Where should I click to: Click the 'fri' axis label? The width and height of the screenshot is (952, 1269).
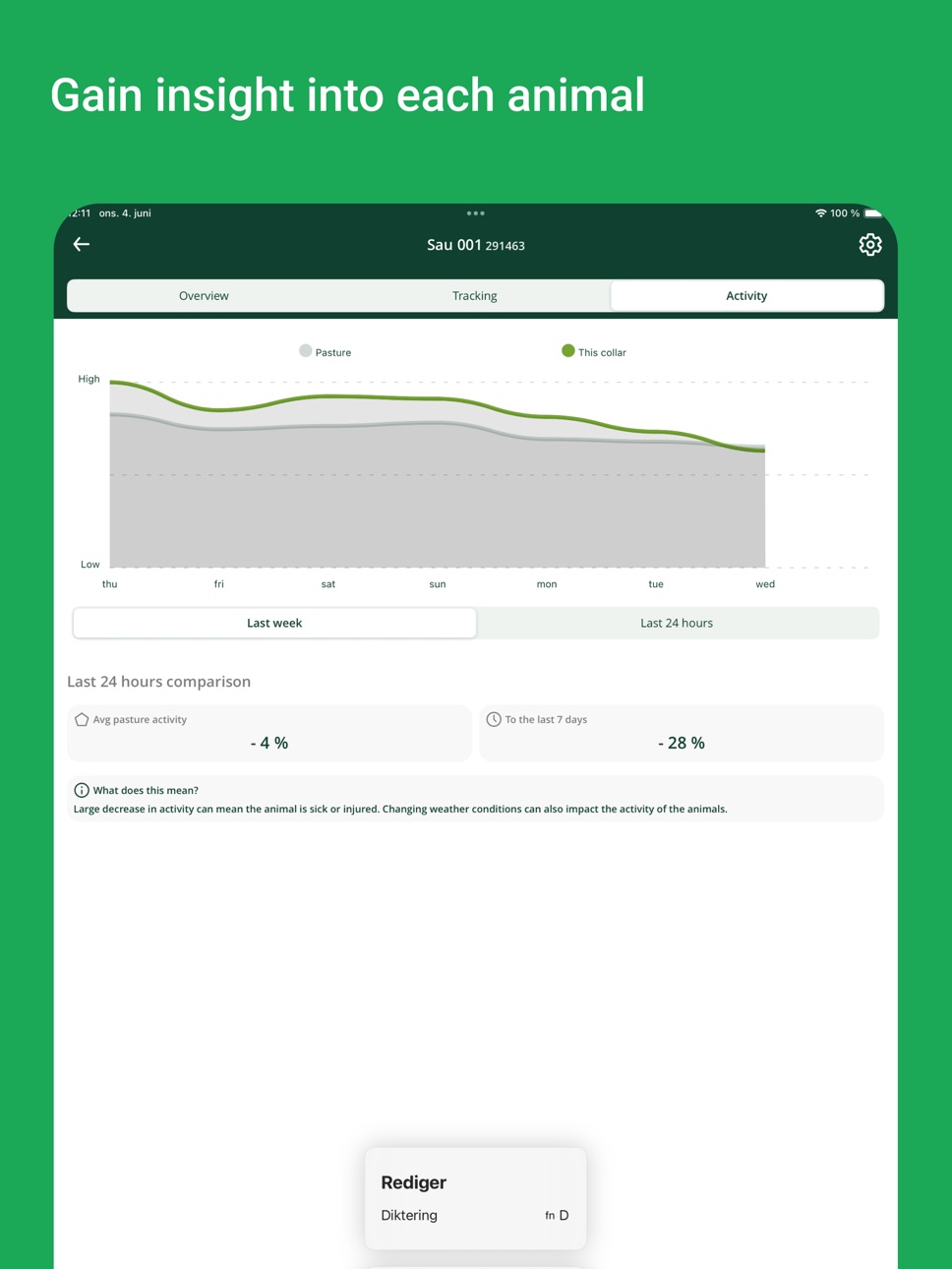[x=218, y=584]
